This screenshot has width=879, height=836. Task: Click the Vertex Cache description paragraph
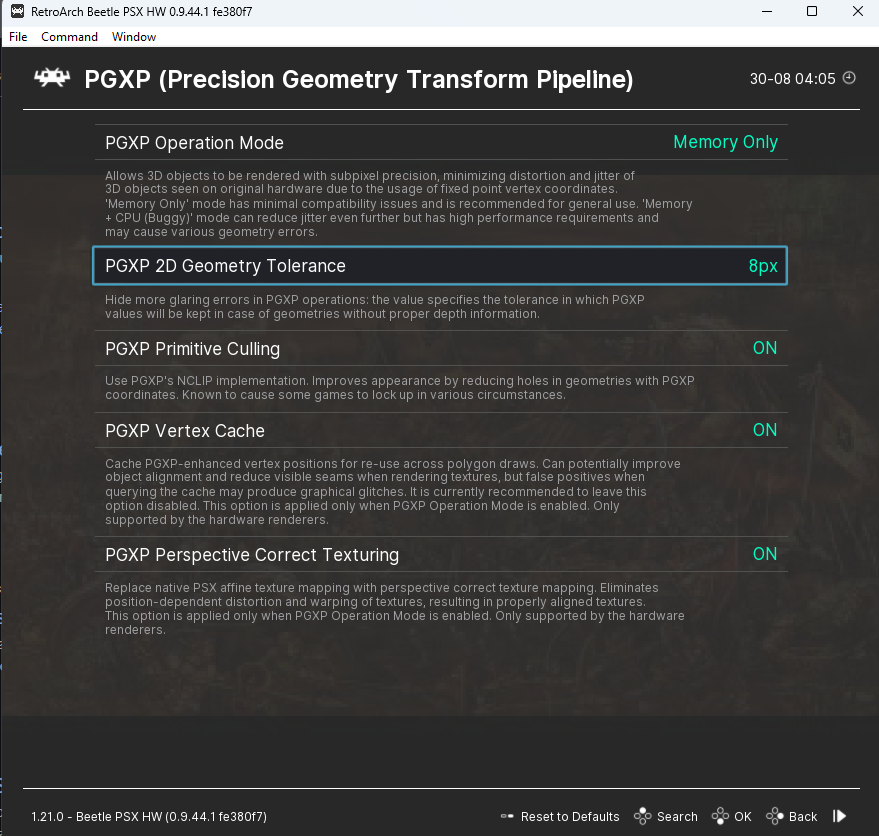click(x=392, y=492)
